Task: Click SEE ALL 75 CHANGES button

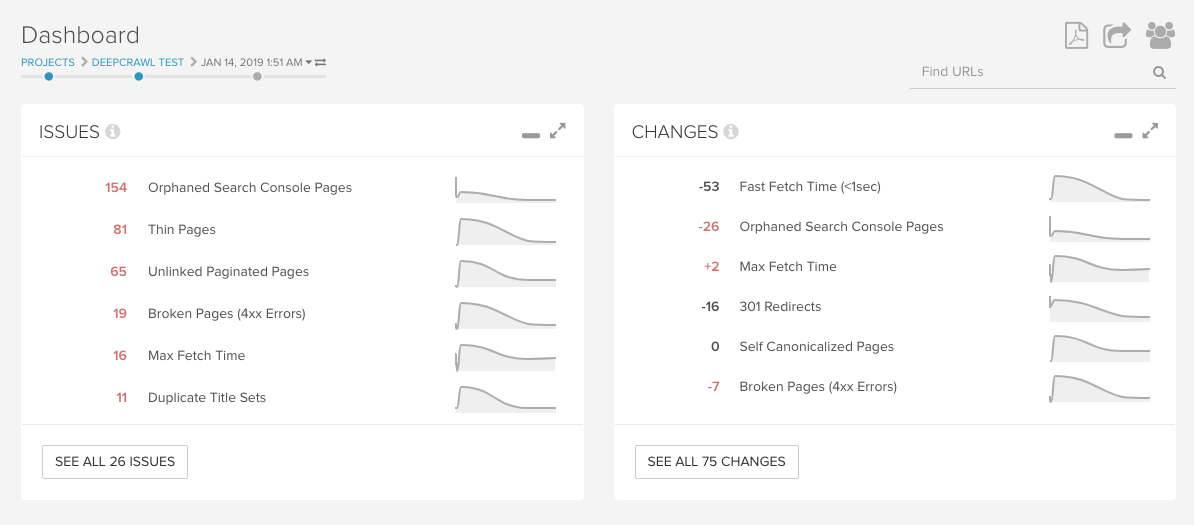Action: pyautogui.click(x=716, y=462)
